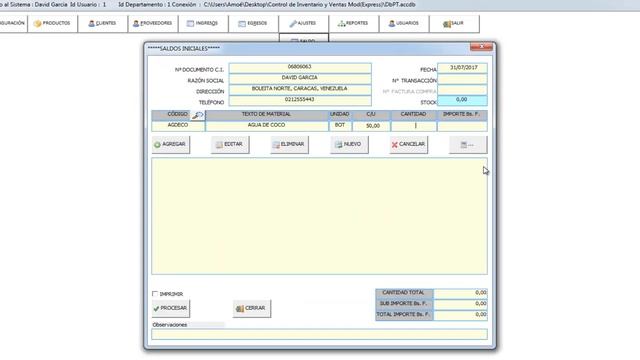
Task: Open the Productos module
Action: click(53, 24)
